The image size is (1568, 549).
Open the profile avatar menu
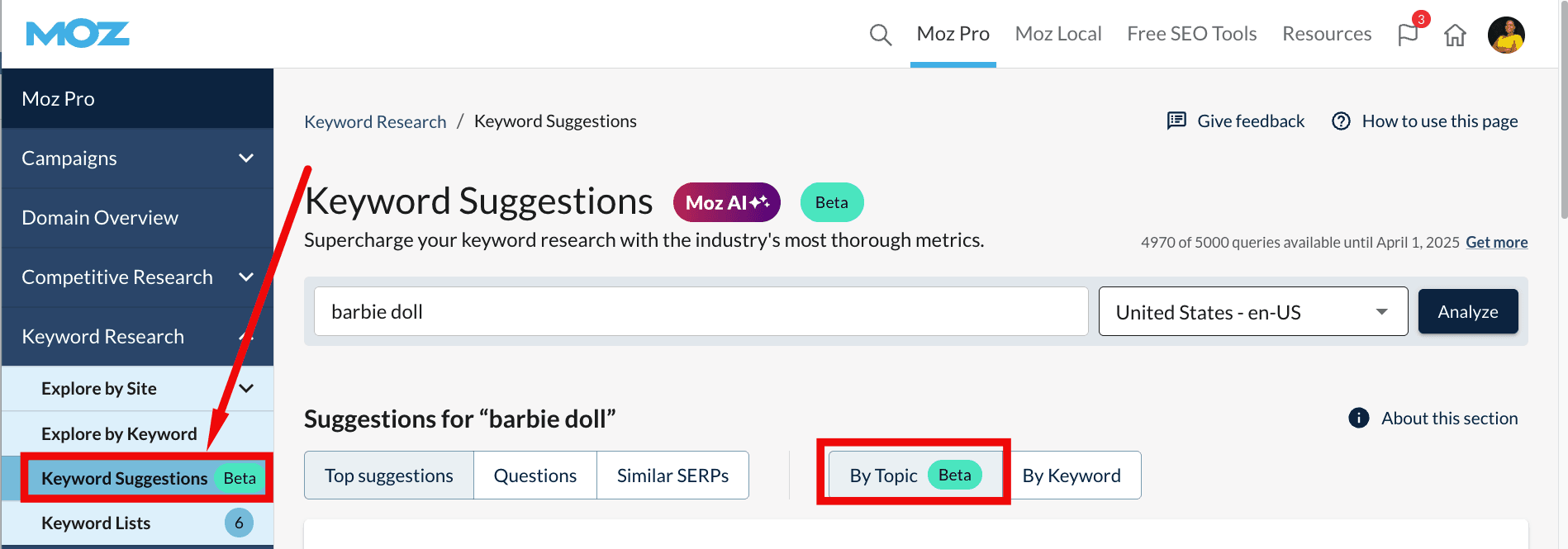(x=1507, y=34)
